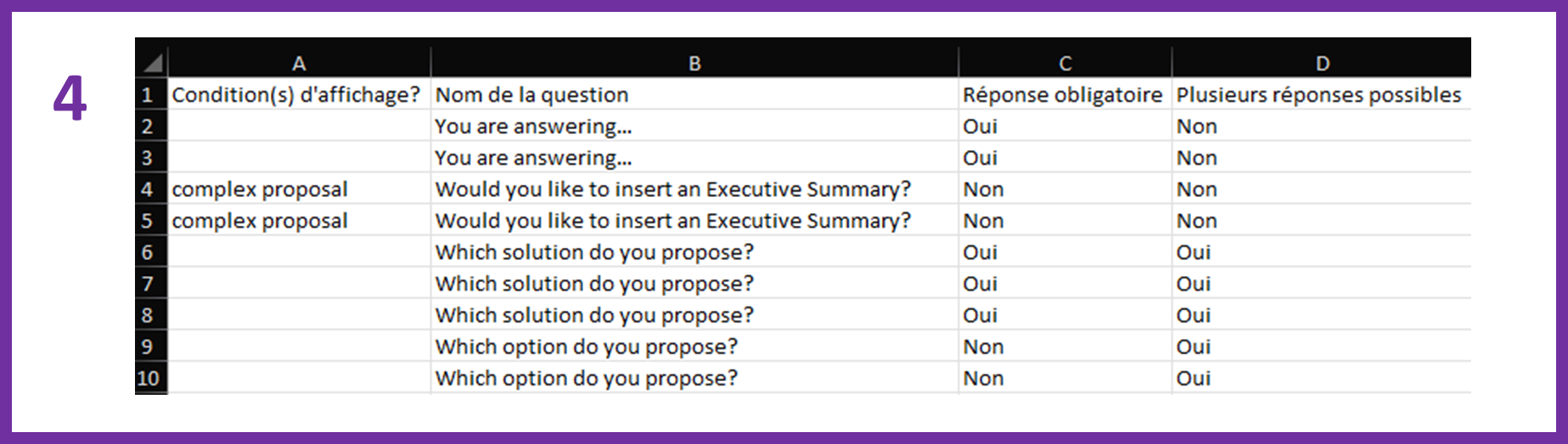Click the "Réponse obligatoire" header cell
The image size is (1568, 444).
(x=1062, y=94)
